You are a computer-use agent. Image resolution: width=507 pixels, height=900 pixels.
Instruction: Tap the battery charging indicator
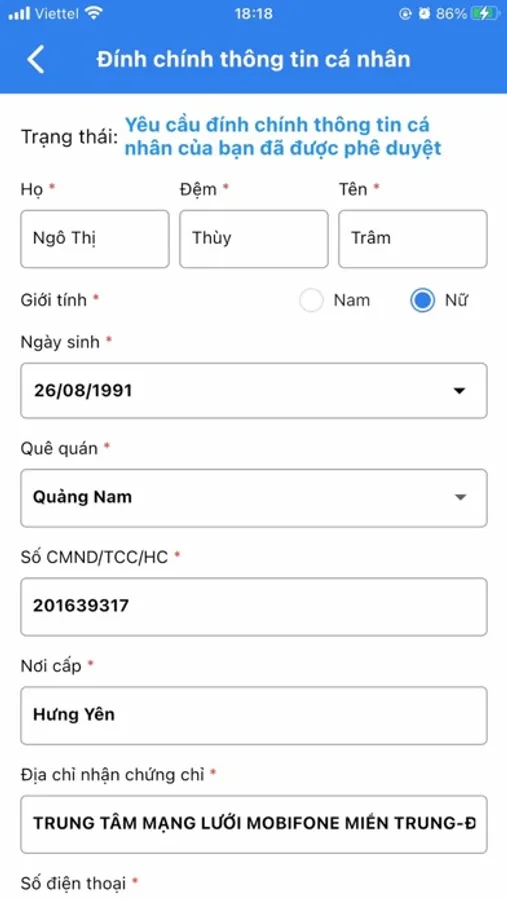pos(486,14)
